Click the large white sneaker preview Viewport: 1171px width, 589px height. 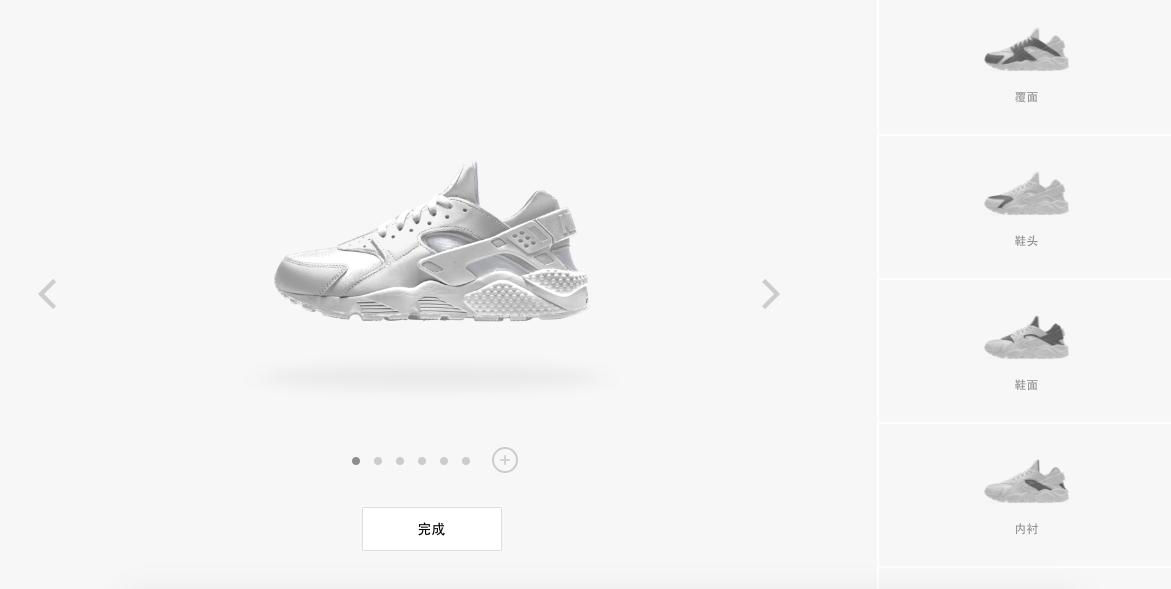(x=432, y=242)
